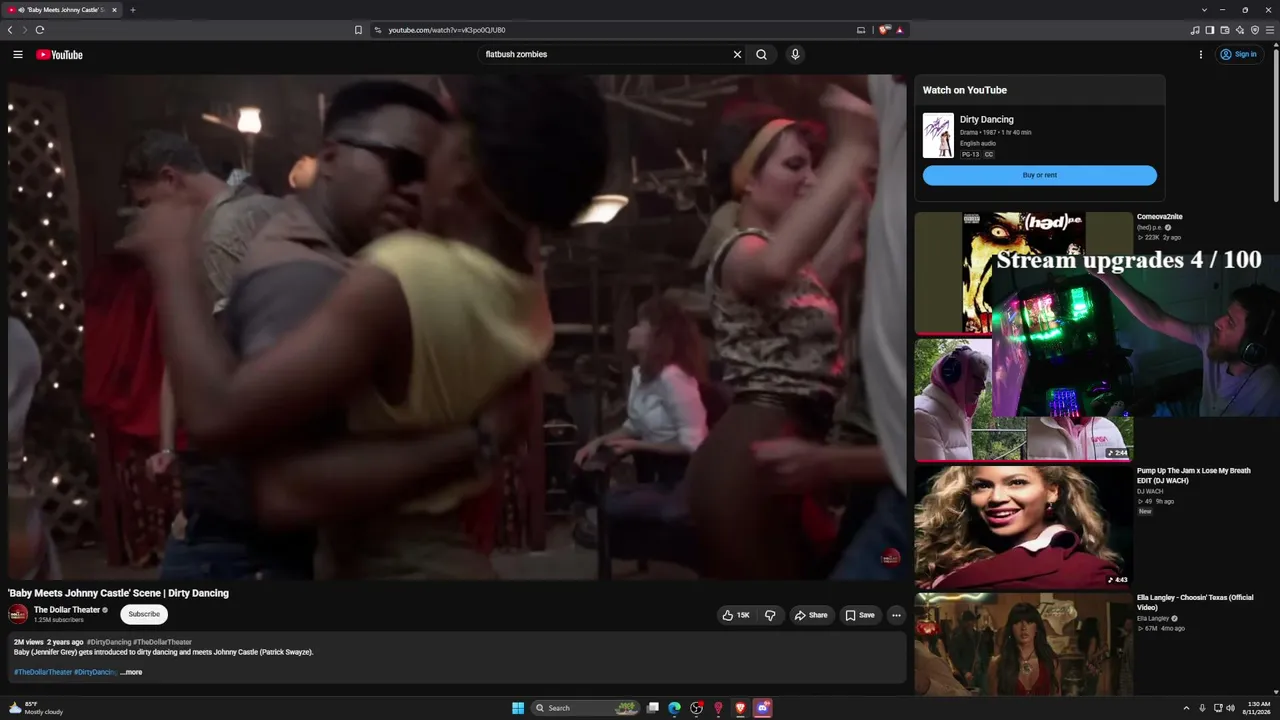This screenshot has height=720, width=1280.
Task: Open the Windows Start menu
Action: coord(518,708)
